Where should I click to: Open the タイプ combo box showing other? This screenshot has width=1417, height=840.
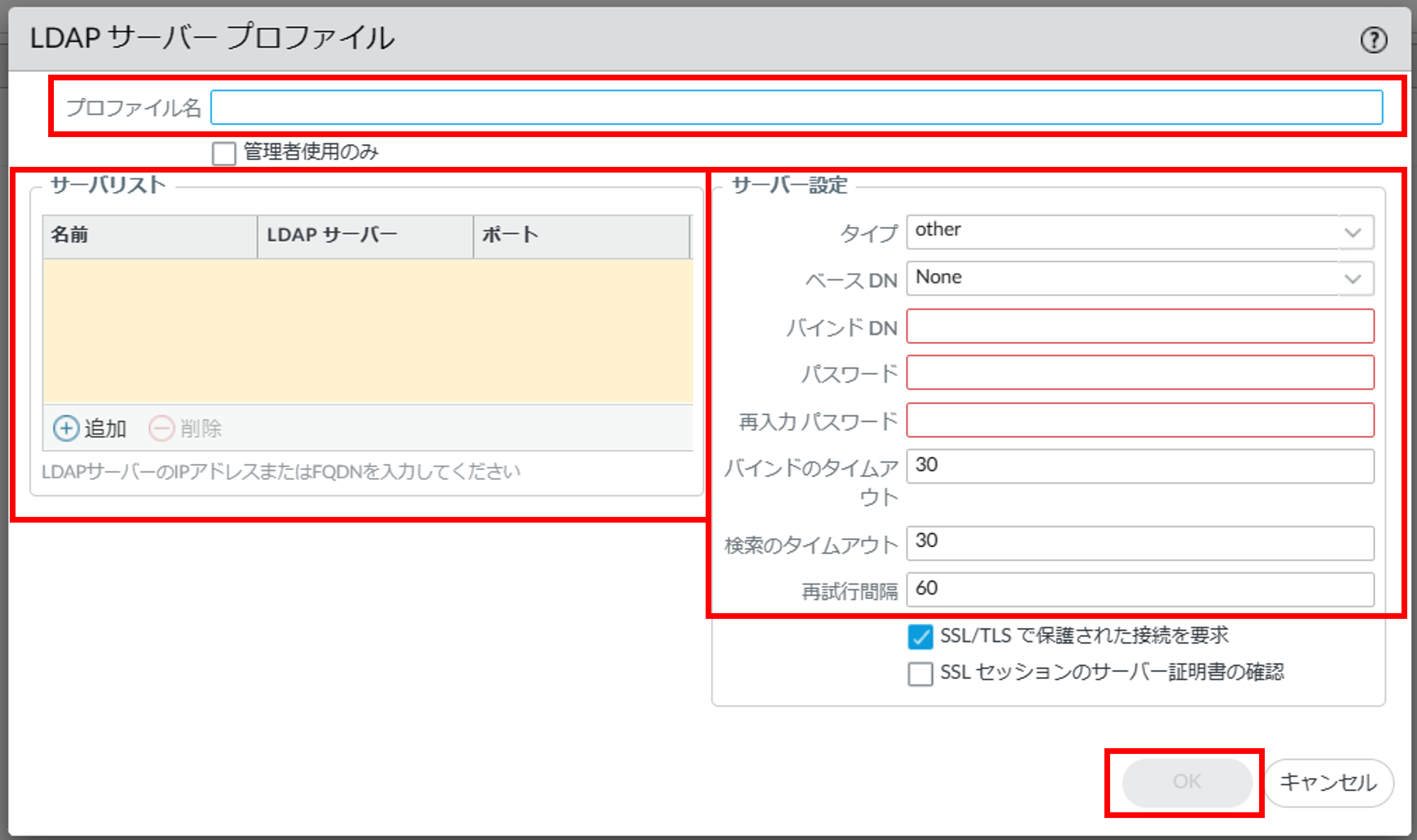click(x=1121, y=232)
